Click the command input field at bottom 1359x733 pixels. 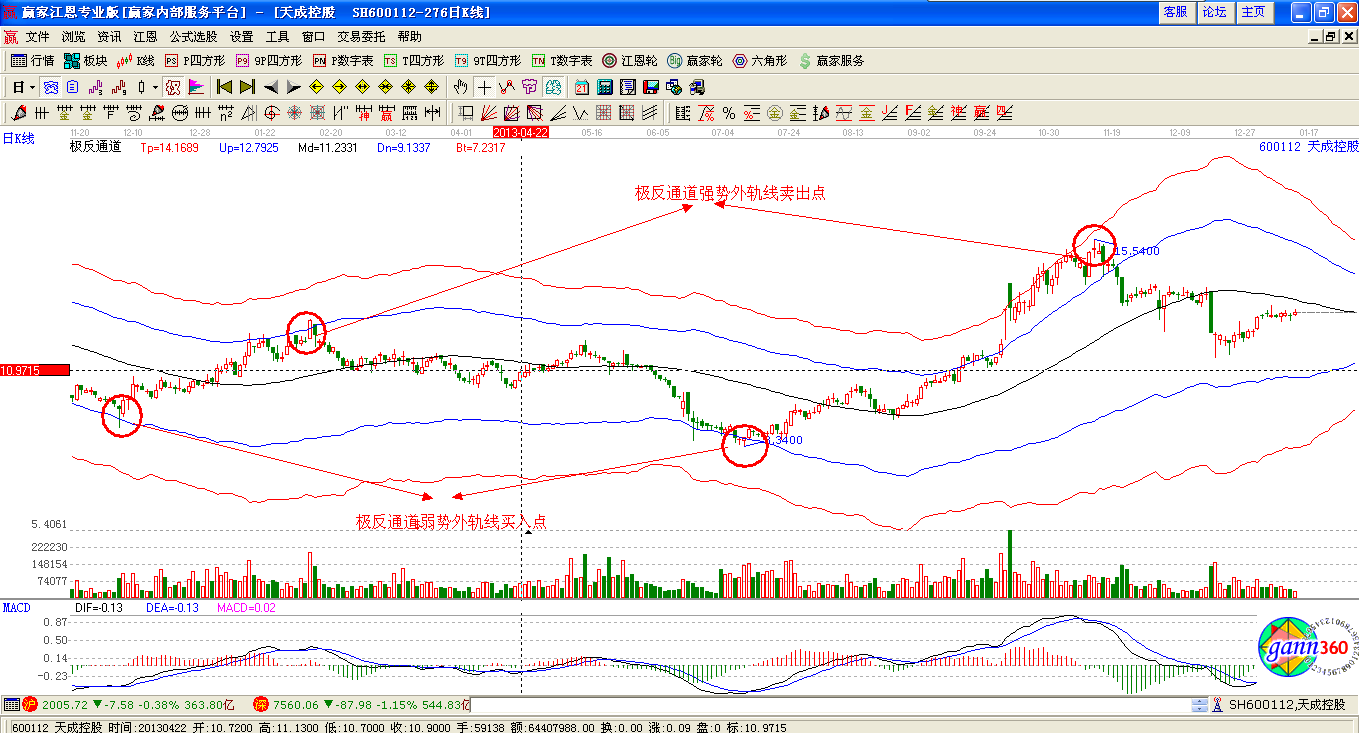pos(830,705)
